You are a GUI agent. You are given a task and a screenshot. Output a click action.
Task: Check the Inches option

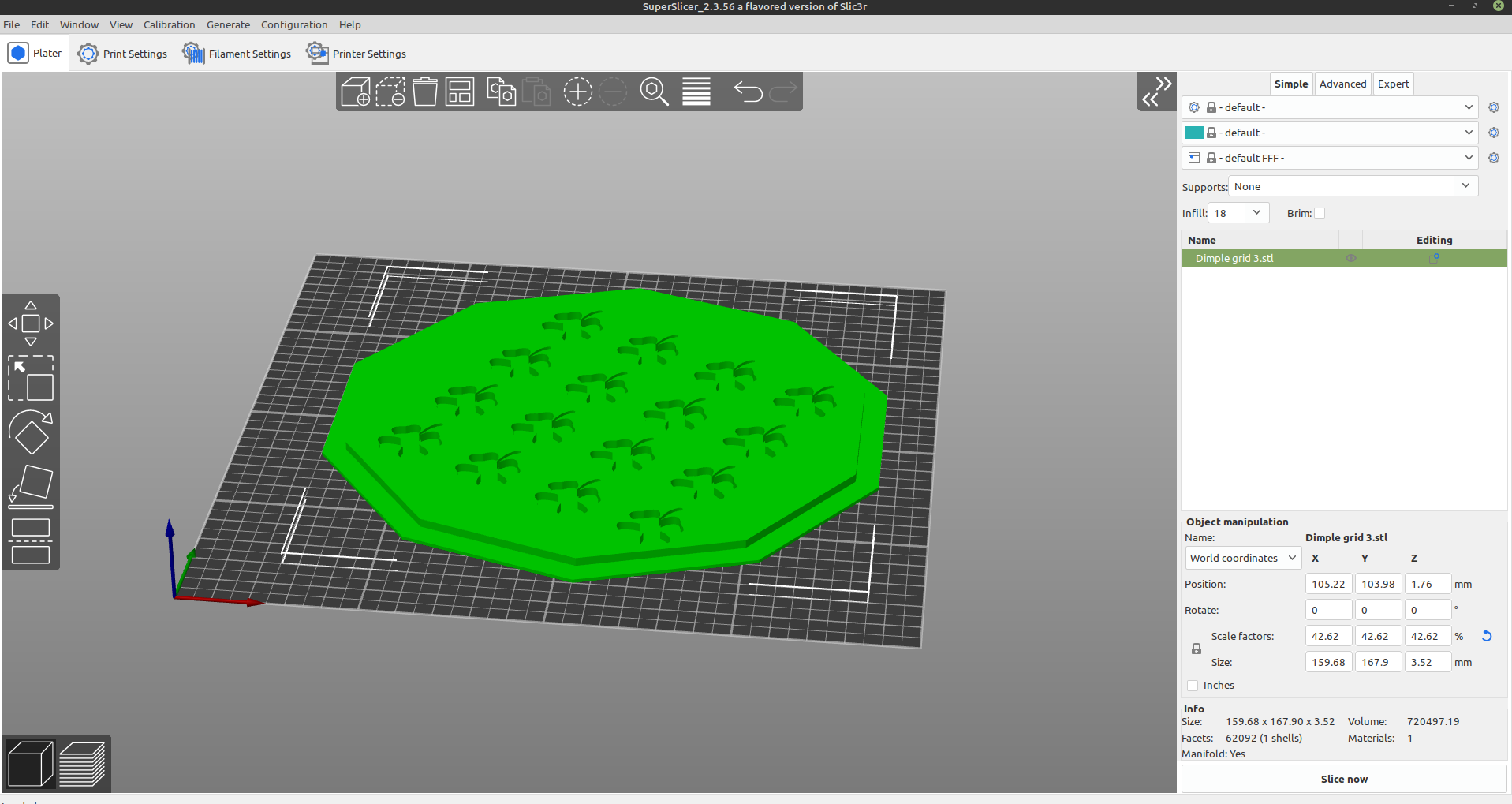pos(1193,686)
